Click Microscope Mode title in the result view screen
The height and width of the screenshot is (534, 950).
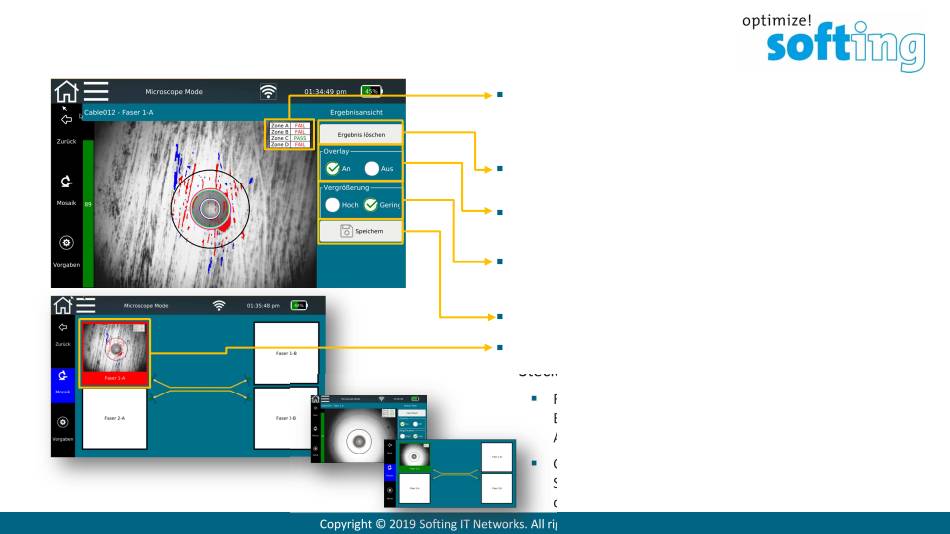pos(174,92)
